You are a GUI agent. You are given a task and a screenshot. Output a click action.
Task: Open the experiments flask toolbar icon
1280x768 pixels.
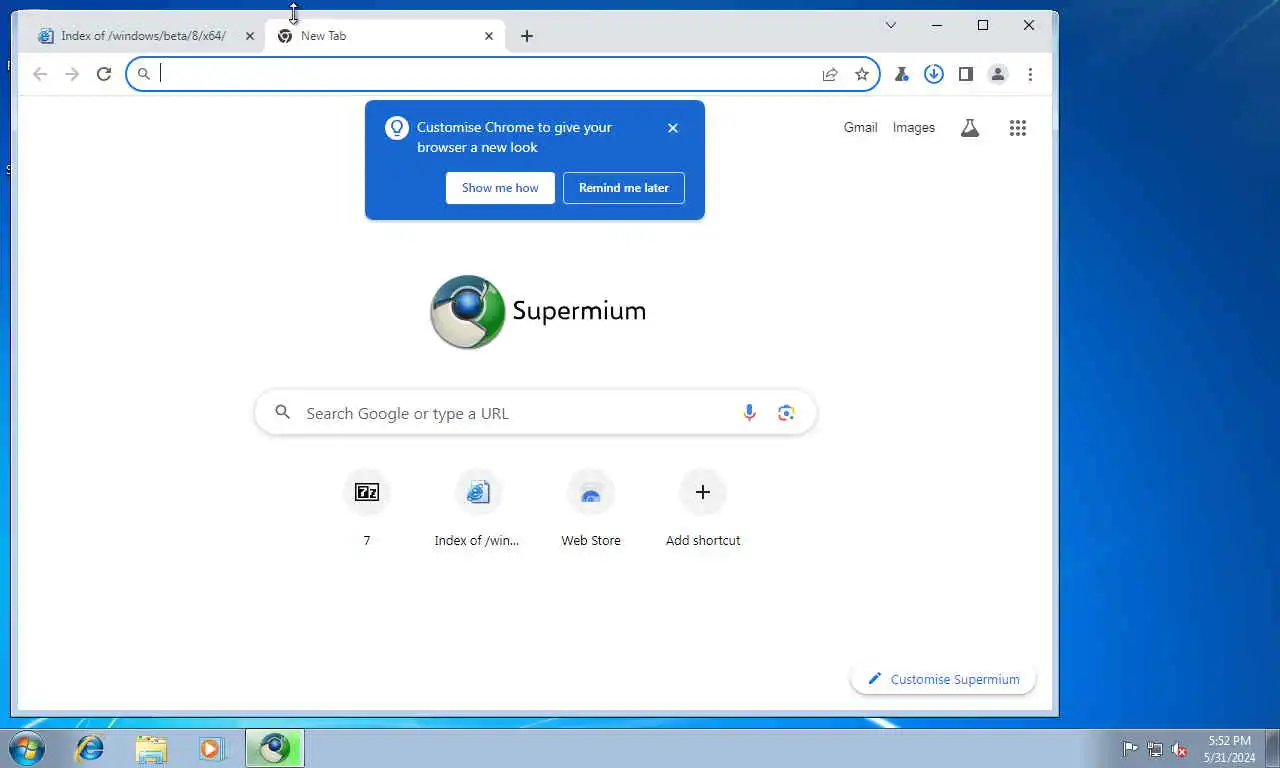(x=901, y=74)
